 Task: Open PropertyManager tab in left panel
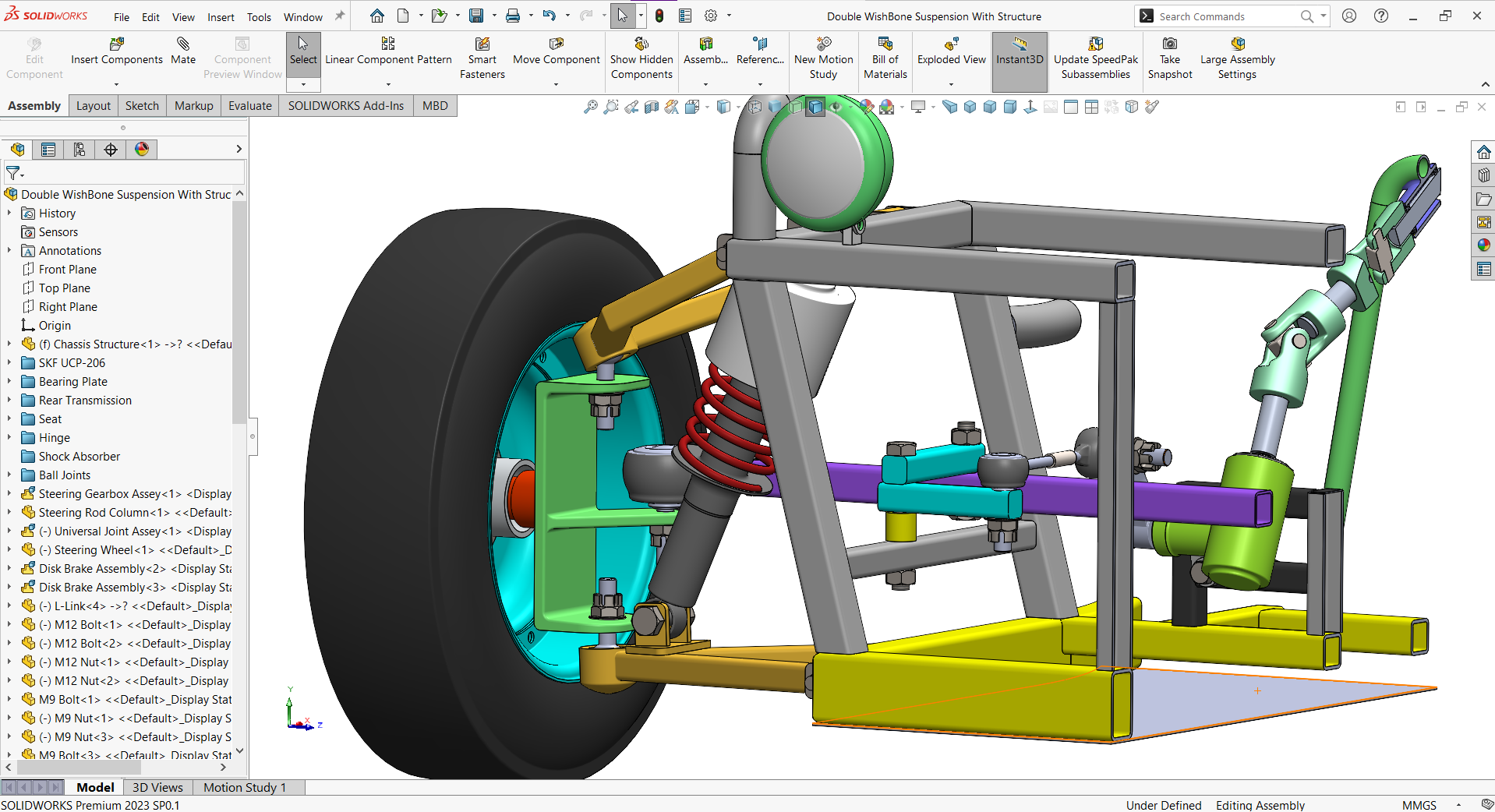(48, 150)
